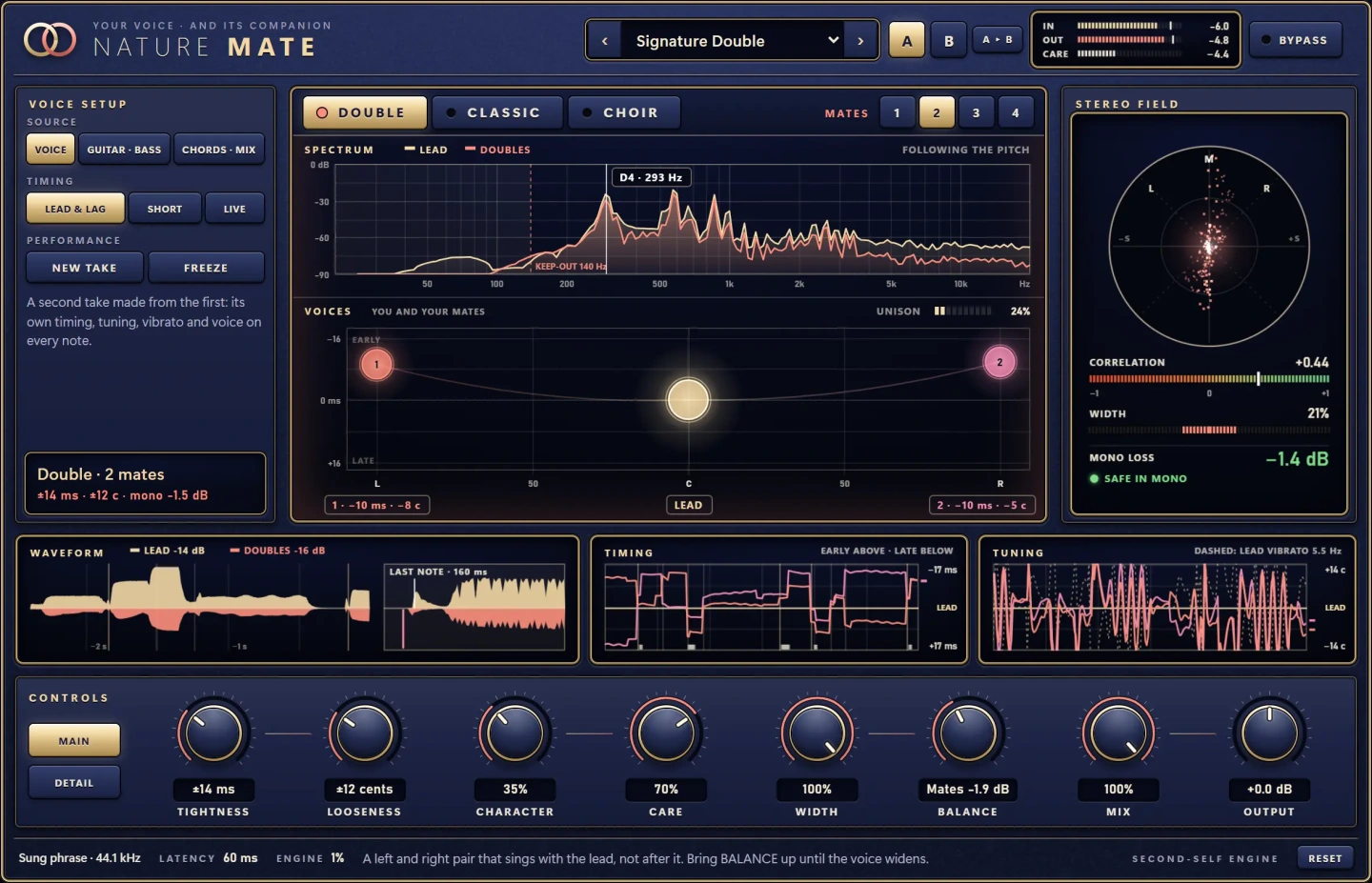
Task: Adjust the LOOSENESS knob
Action: click(x=364, y=733)
